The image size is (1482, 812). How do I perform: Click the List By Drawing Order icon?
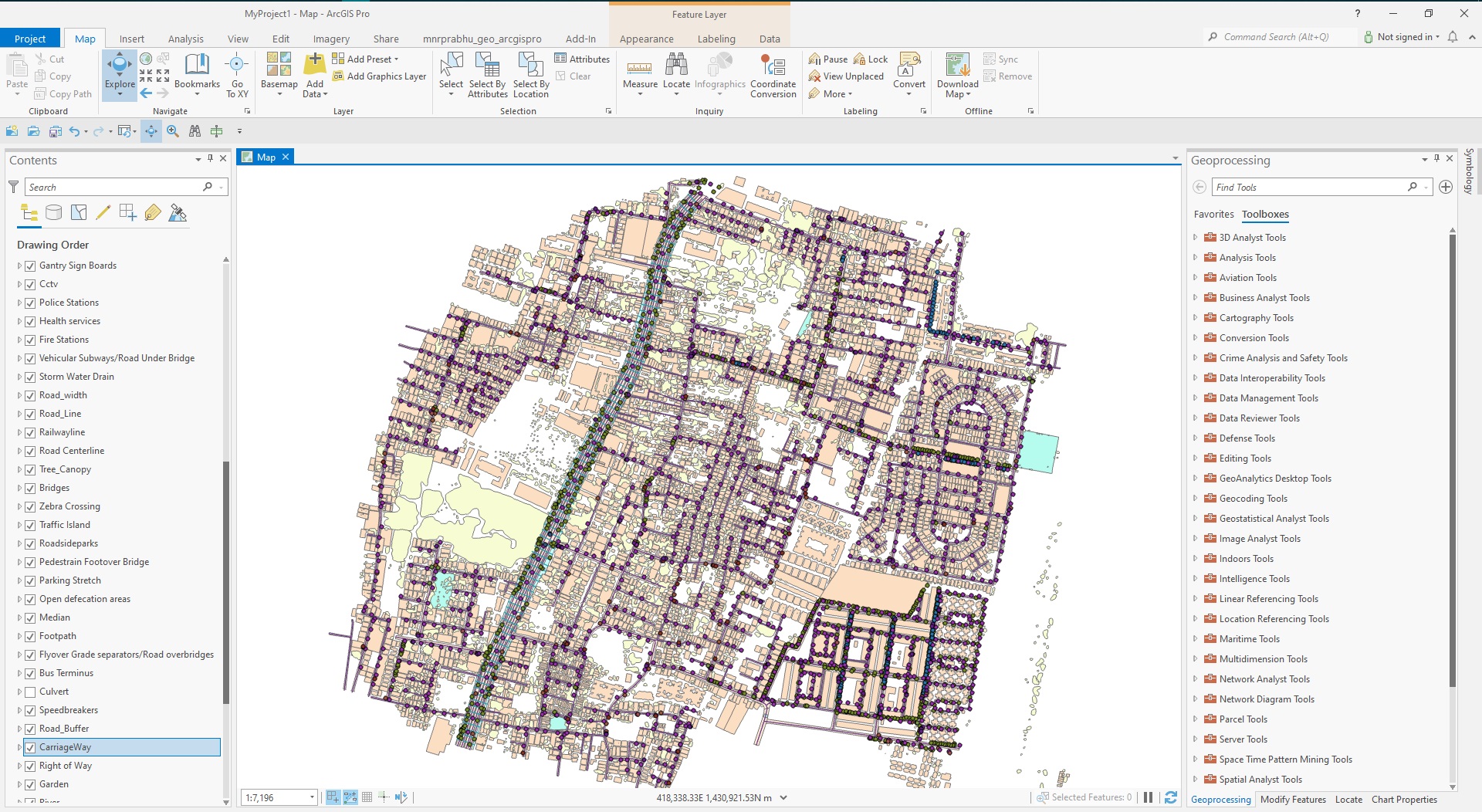pyautogui.click(x=29, y=213)
